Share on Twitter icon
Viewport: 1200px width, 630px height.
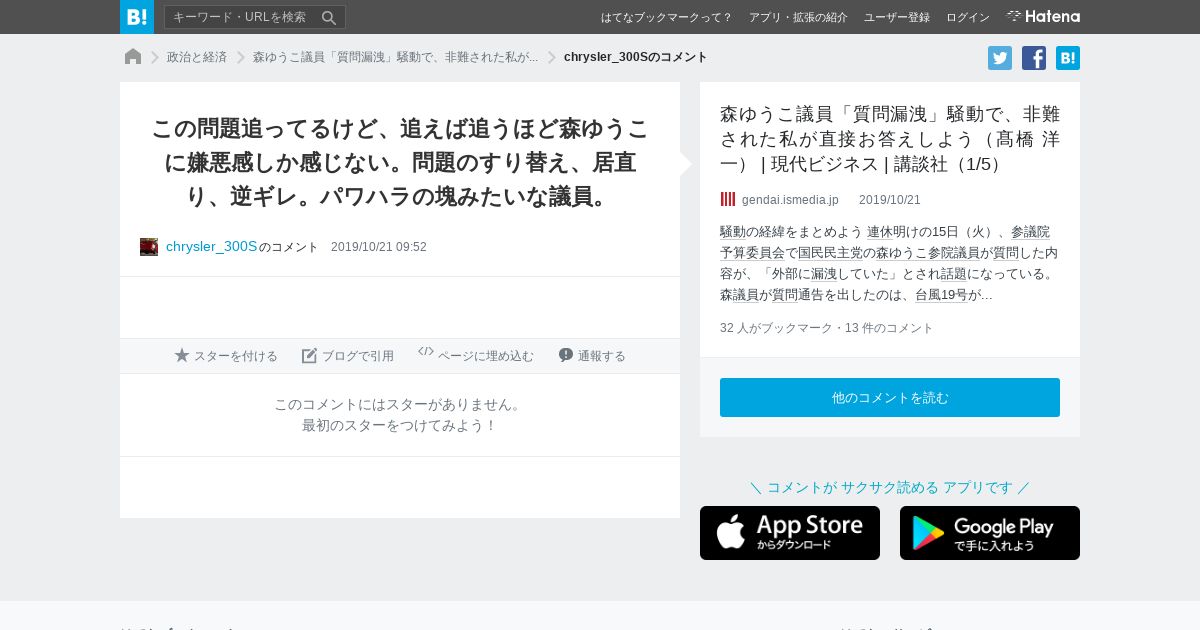pyautogui.click(x=1000, y=58)
